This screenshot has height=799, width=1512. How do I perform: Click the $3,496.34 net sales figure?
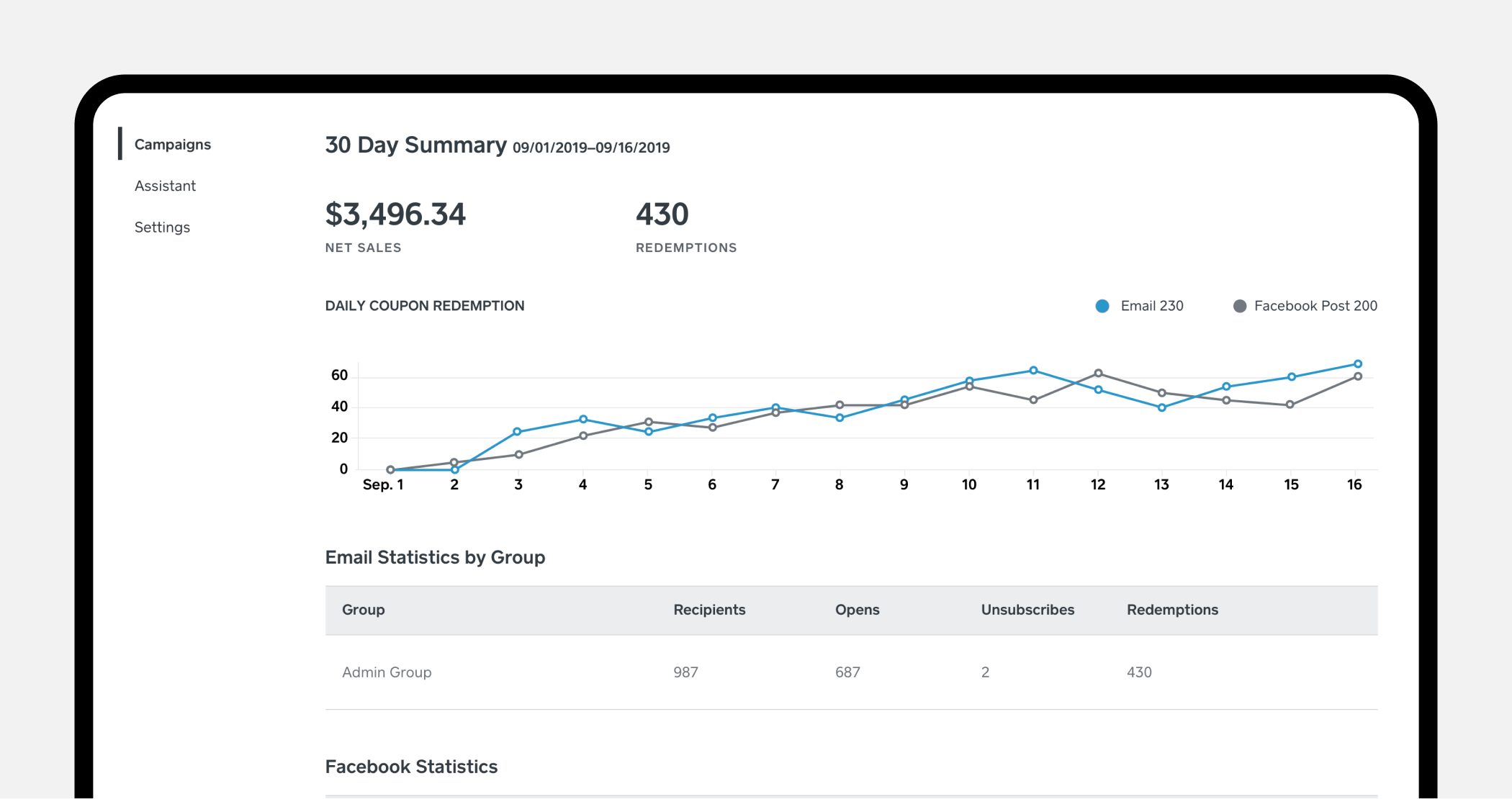pos(395,215)
